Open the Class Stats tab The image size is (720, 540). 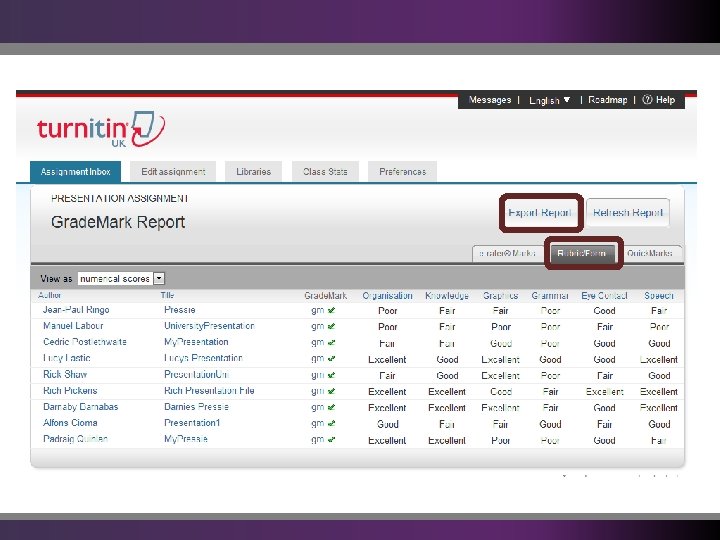pyautogui.click(x=325, y=172)
